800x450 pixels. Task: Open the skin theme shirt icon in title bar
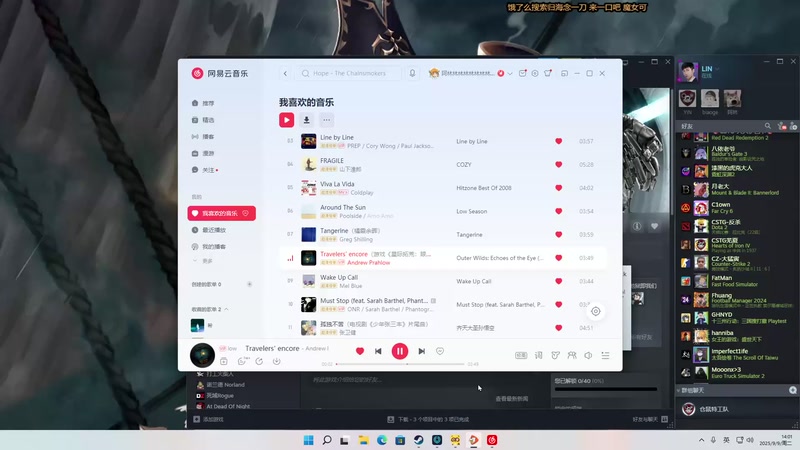click(548, 73)
